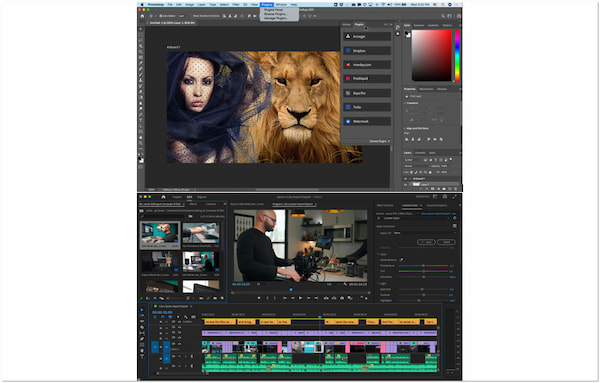Open the Arranger plugin
The height and width of the screenshot is (383, 600).
[x=367, y=36]
